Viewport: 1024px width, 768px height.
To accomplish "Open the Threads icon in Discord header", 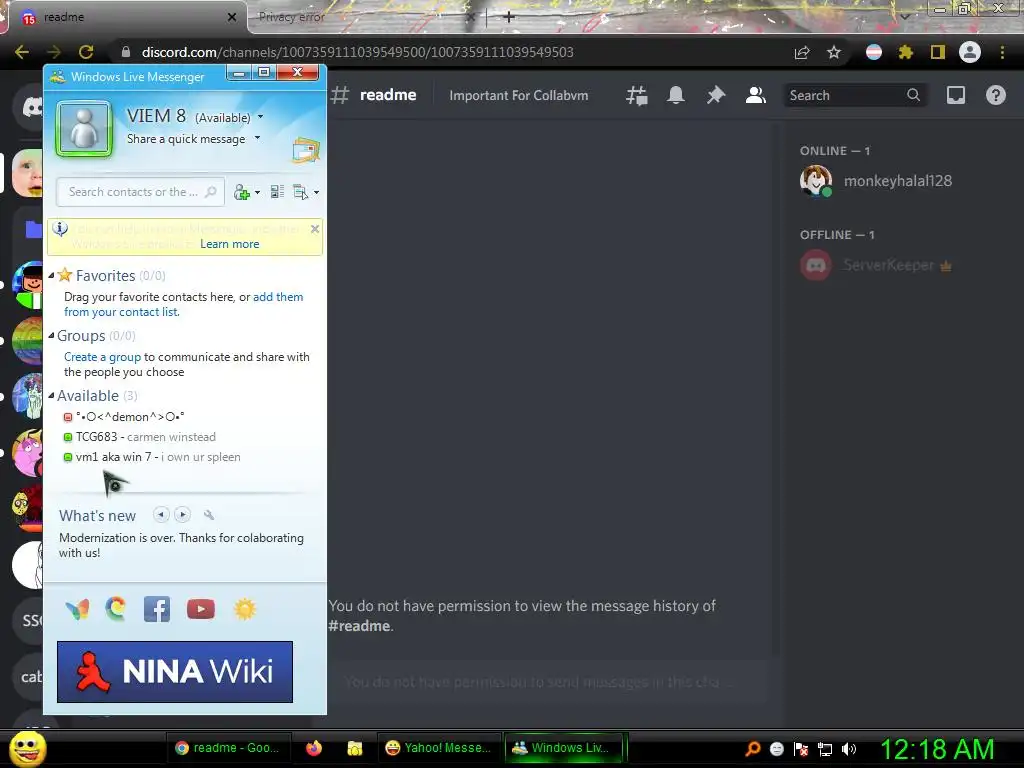I will pyautogui.click(x=637, y=95).
